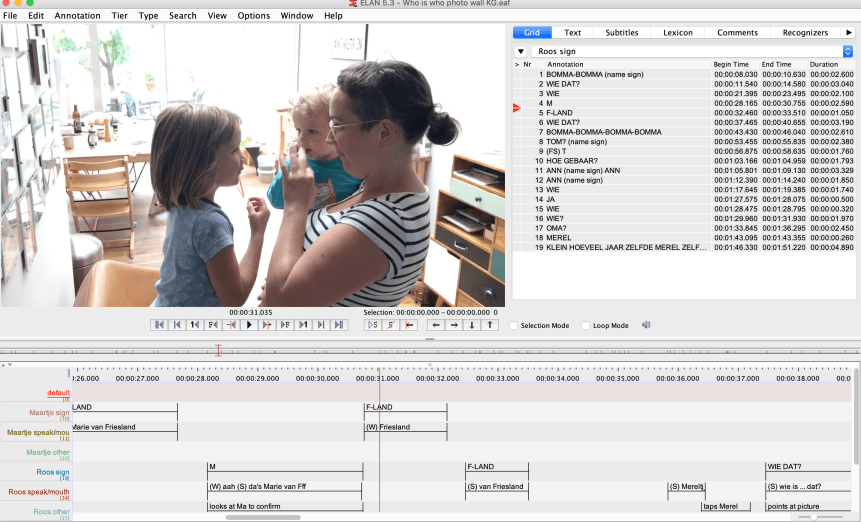Go to the previous annotation with left arrow
This screenshot has width=861, height=522.
pos(436,325)
